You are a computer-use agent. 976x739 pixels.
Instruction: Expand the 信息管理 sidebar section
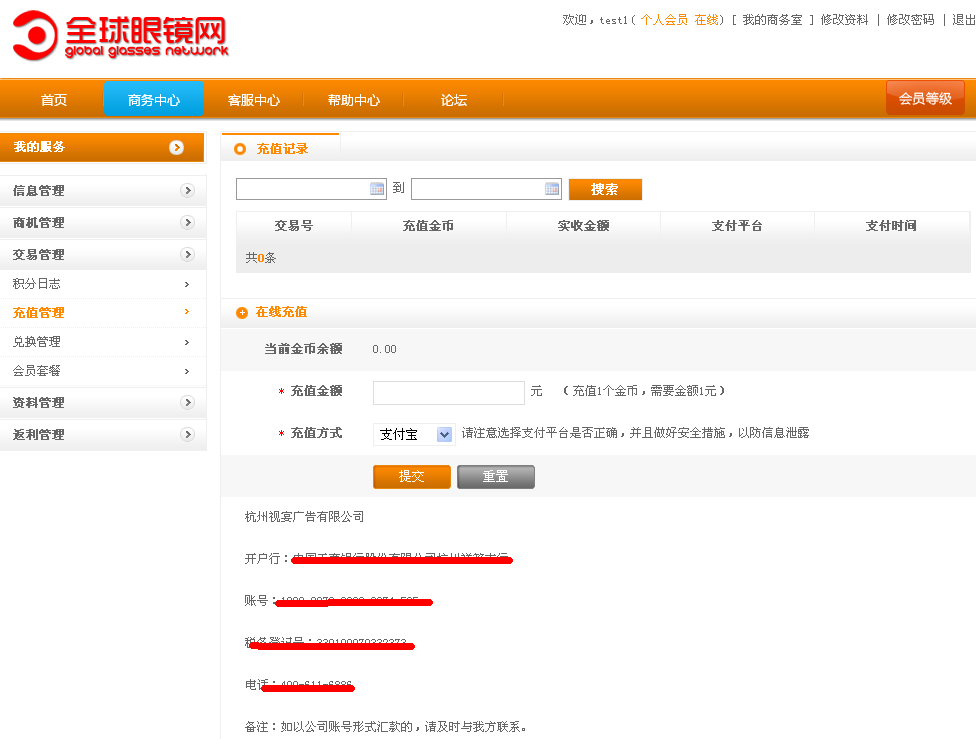tap(187, 191)
